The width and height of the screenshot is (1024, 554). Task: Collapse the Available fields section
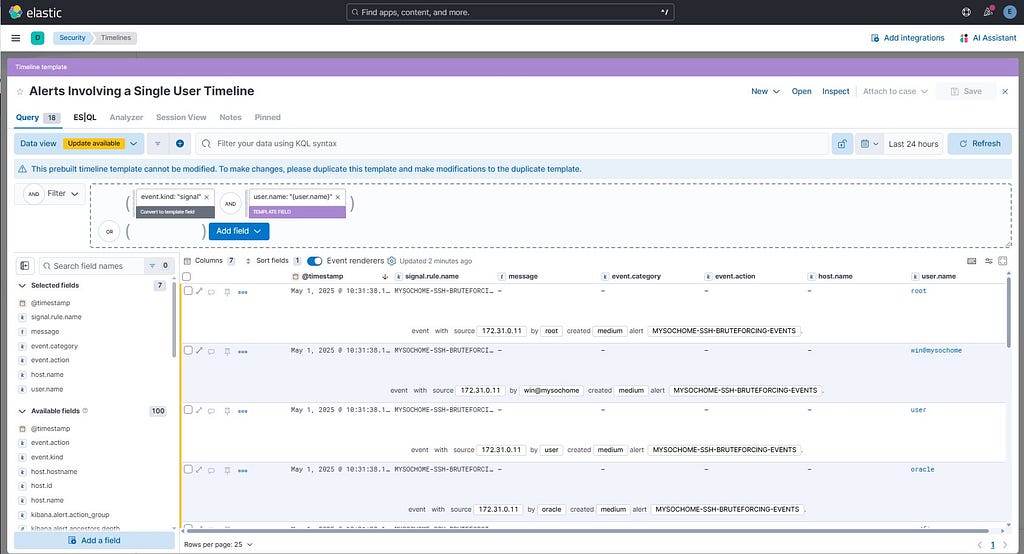[x=22, y=411]
